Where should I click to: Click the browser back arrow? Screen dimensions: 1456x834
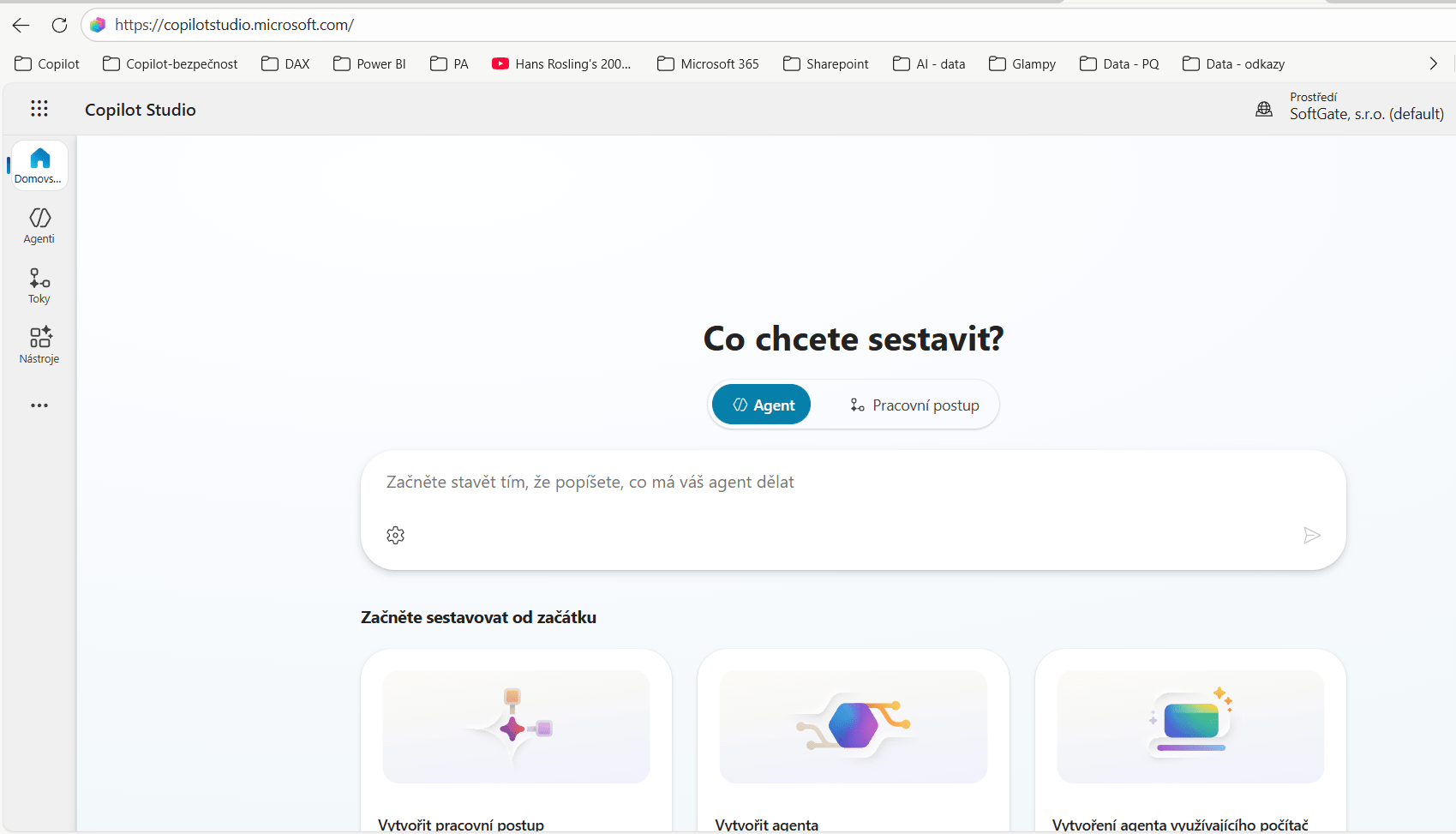click(21, 25)
